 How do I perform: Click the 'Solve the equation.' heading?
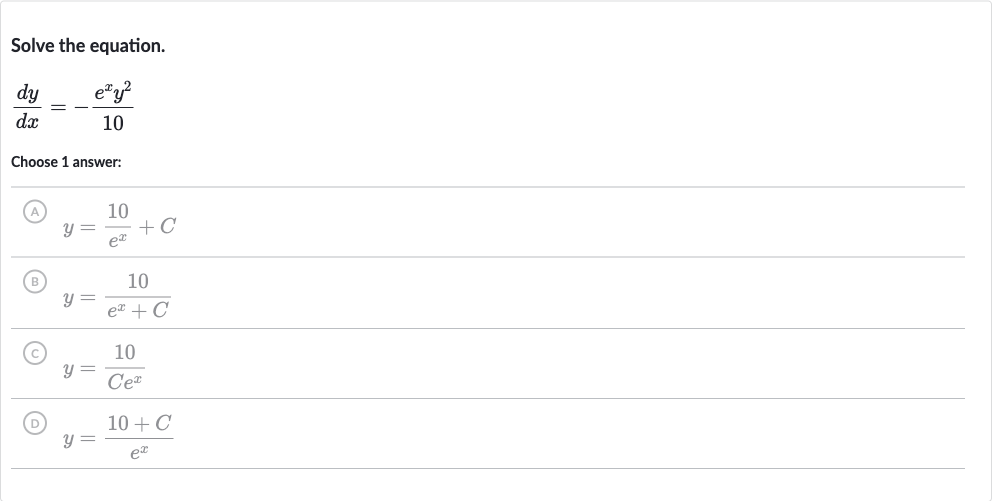[x=88, y=46]
